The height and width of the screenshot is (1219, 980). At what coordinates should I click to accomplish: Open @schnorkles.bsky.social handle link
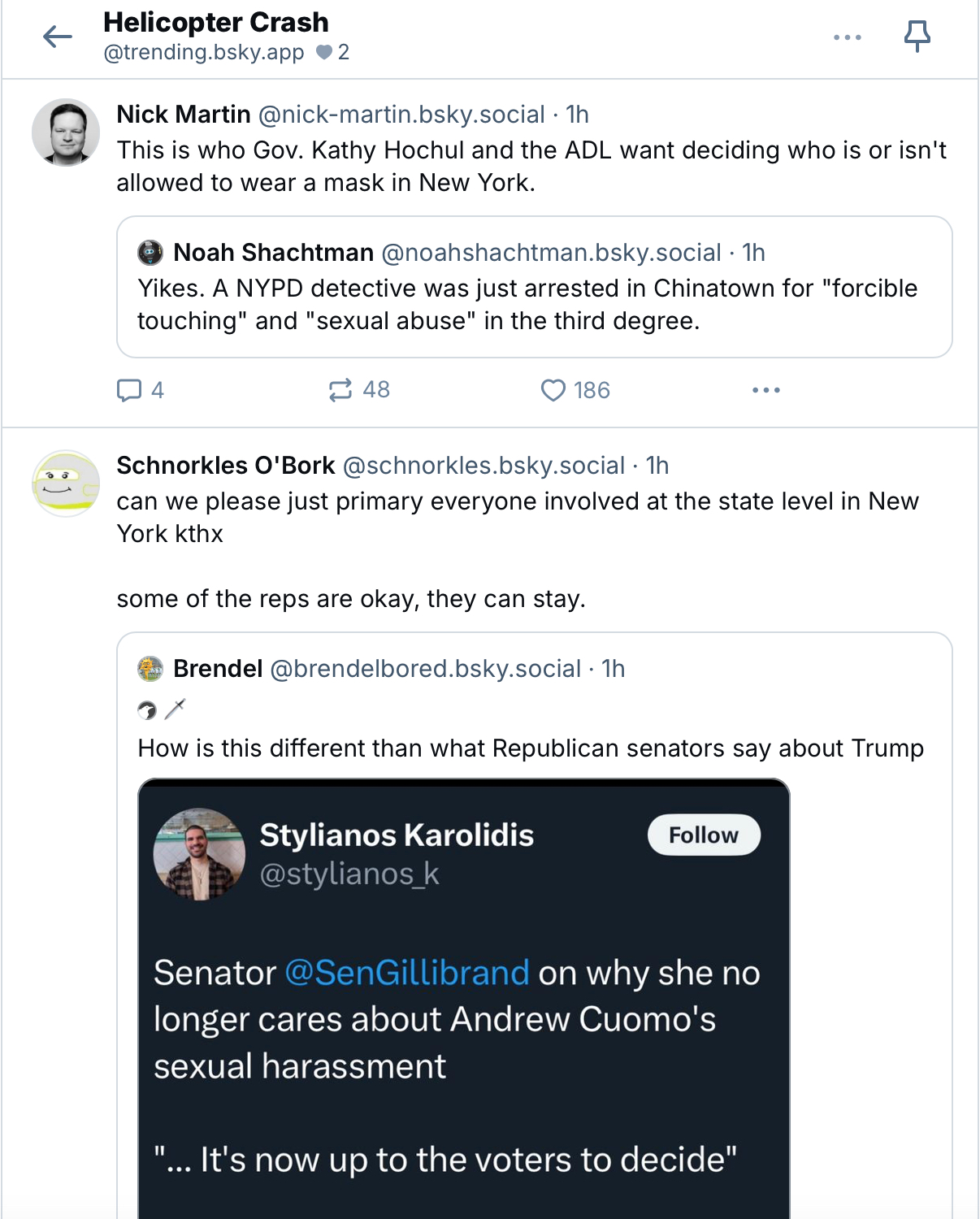(x=484, y=466)
